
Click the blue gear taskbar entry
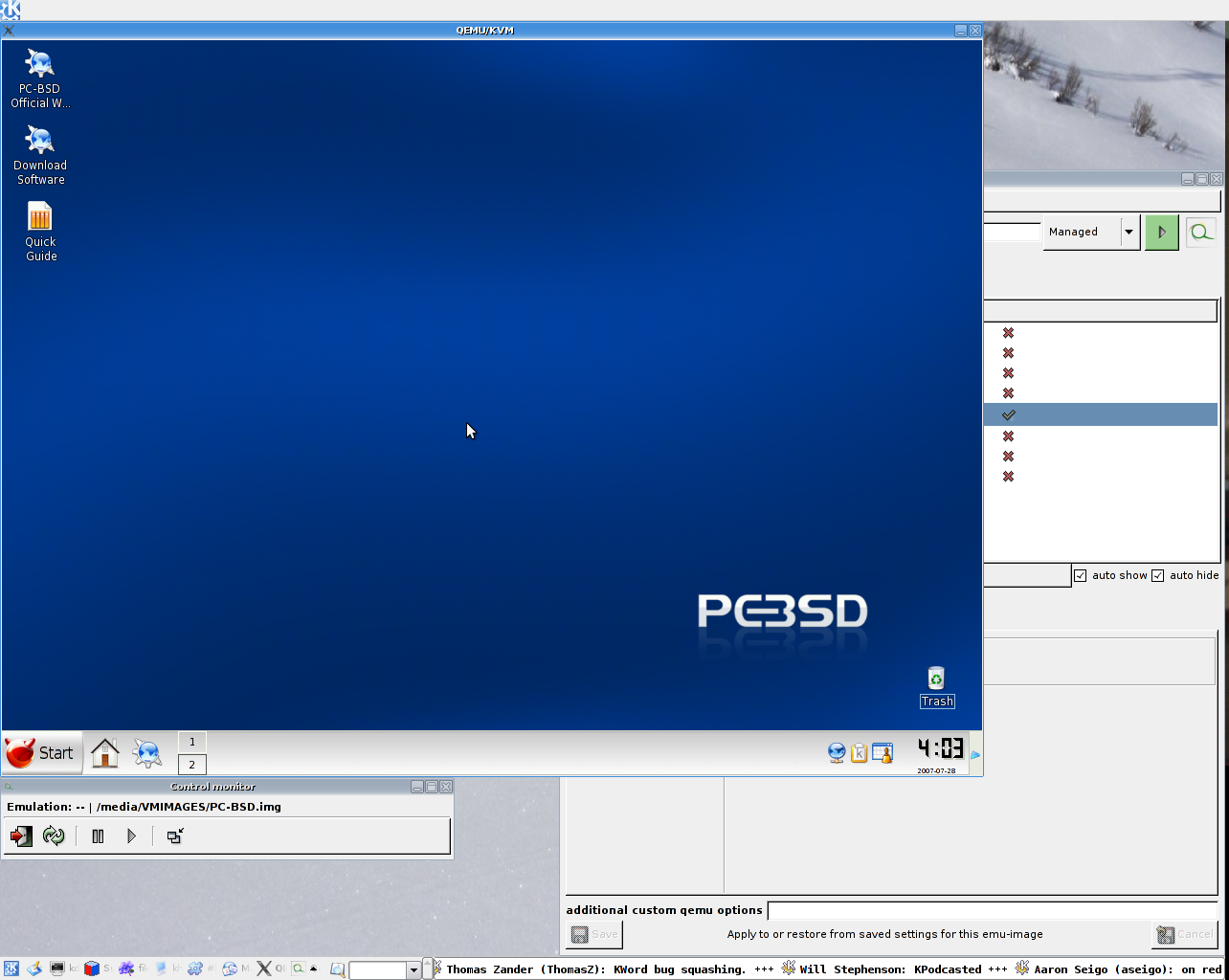point(195,969)
